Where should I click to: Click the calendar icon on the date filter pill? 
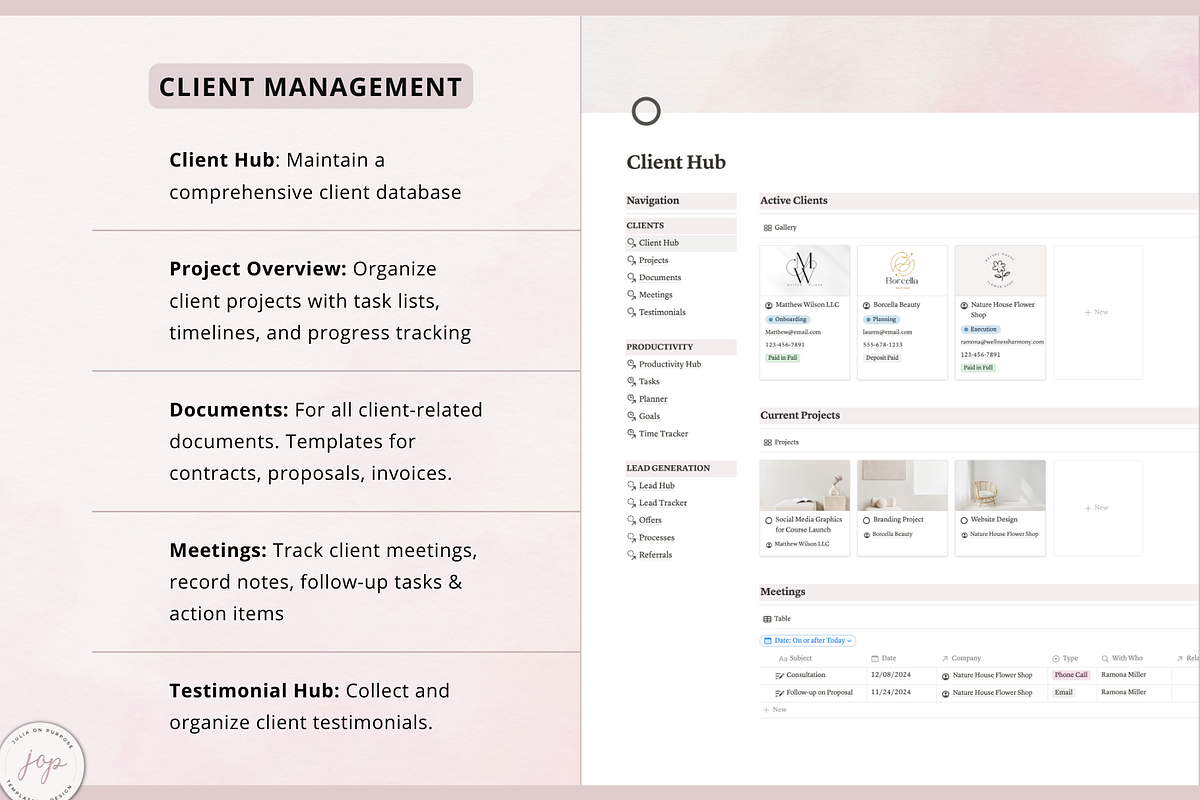(x=767, y=640)
